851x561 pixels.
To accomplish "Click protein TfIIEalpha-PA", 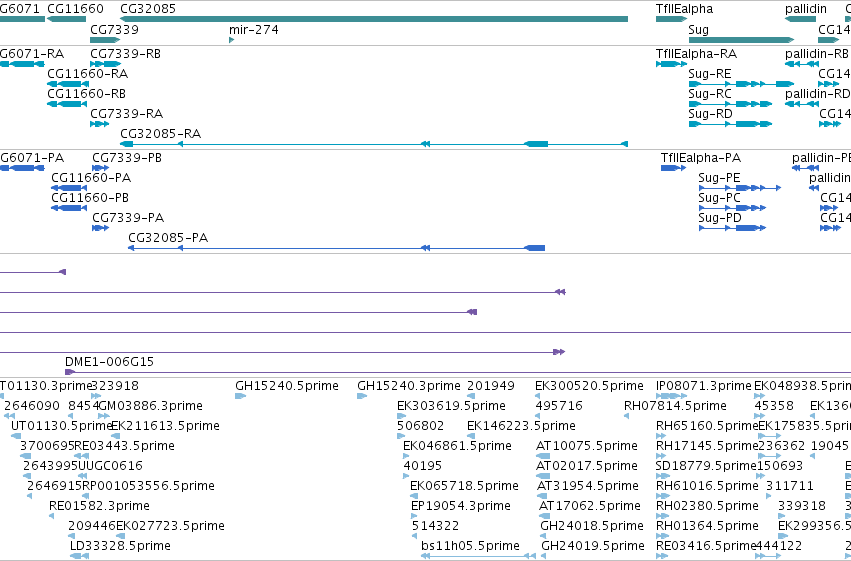I will point(700,158).
